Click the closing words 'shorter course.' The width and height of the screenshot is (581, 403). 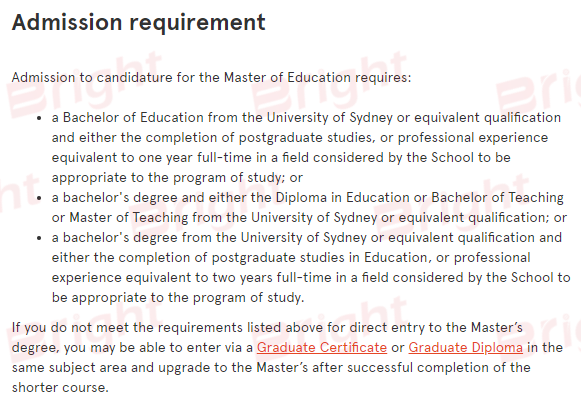tap(60, 388)
